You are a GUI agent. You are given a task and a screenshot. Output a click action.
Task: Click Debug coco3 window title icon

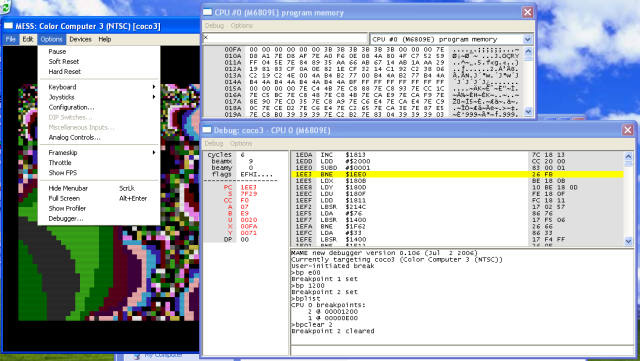coord(207,130)
